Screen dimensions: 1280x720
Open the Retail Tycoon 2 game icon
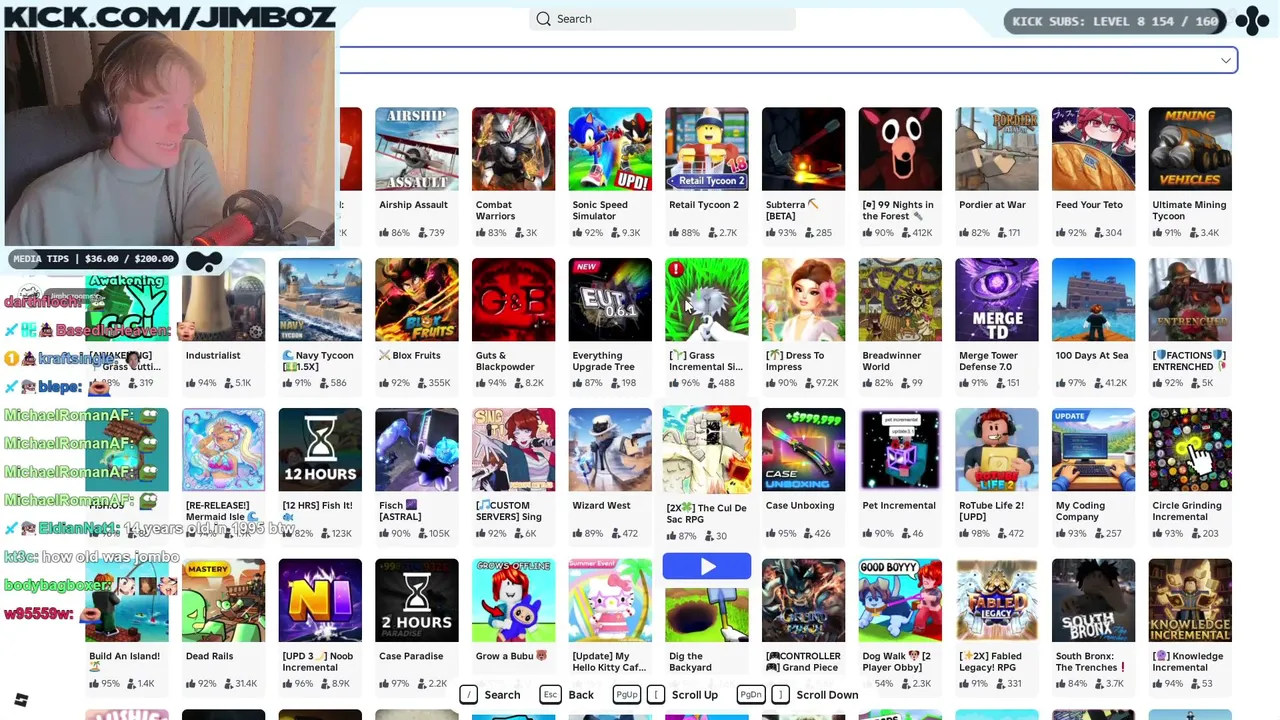[x=707, y=149]
